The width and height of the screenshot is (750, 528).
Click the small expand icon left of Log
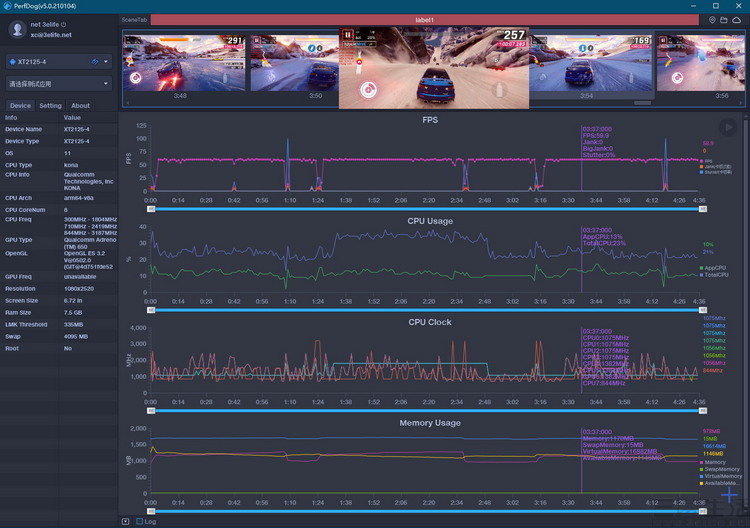point(126,521)
